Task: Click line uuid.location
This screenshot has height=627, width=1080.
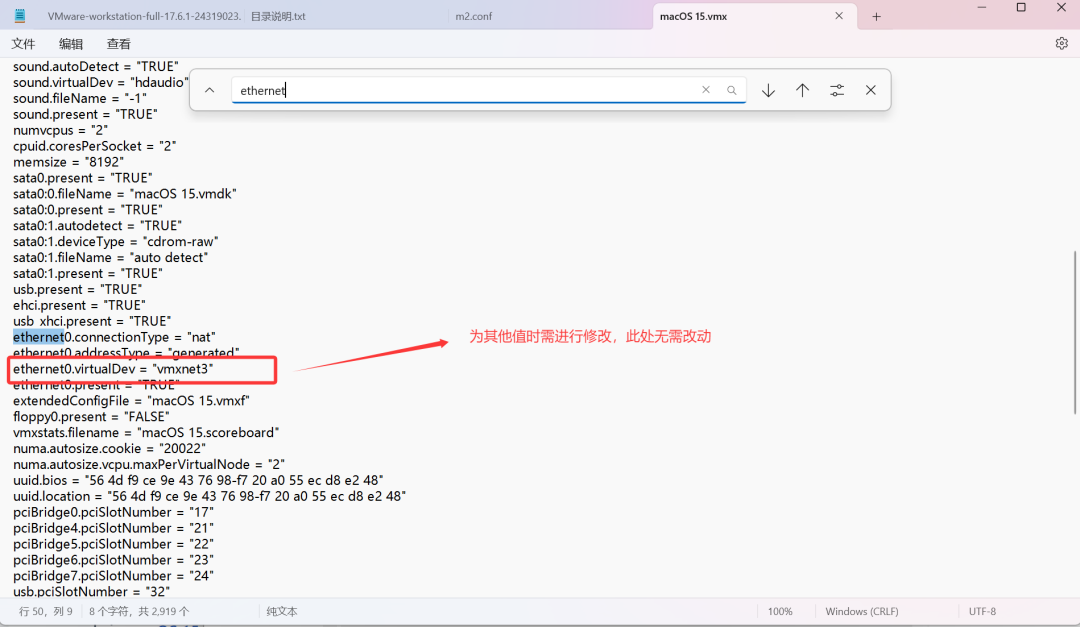Action: click(x=209, y=496)
